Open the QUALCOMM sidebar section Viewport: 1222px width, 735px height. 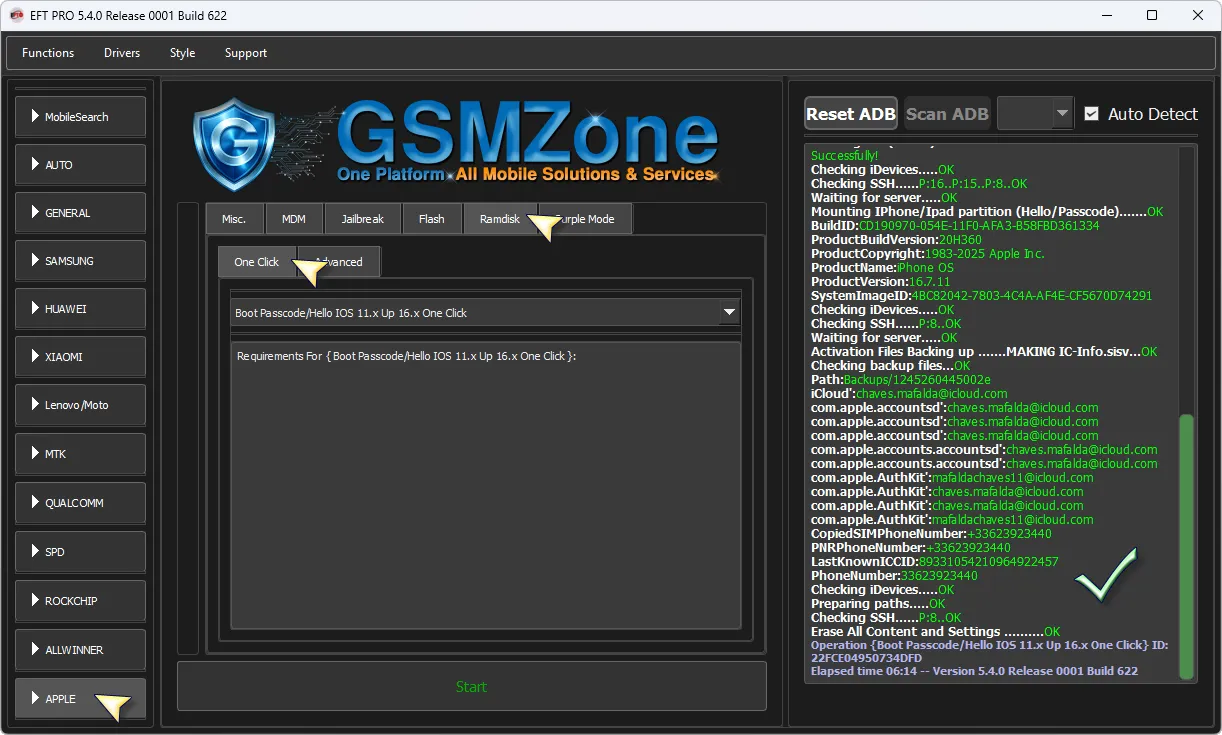(x=80, y=503)
